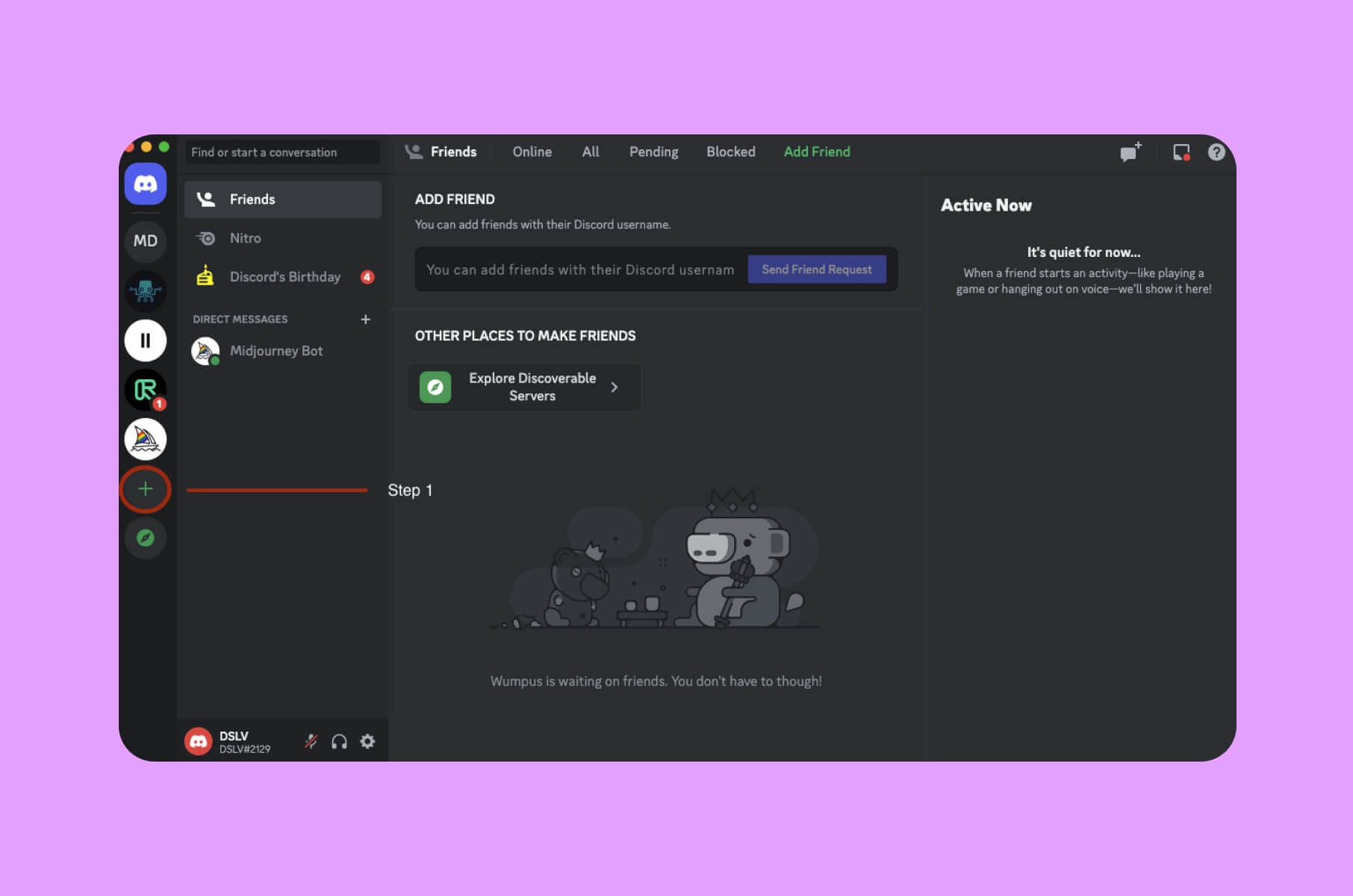Toggle headphones deafen
The width and height of the screenshot is (1353, 896).
(339, 741)
